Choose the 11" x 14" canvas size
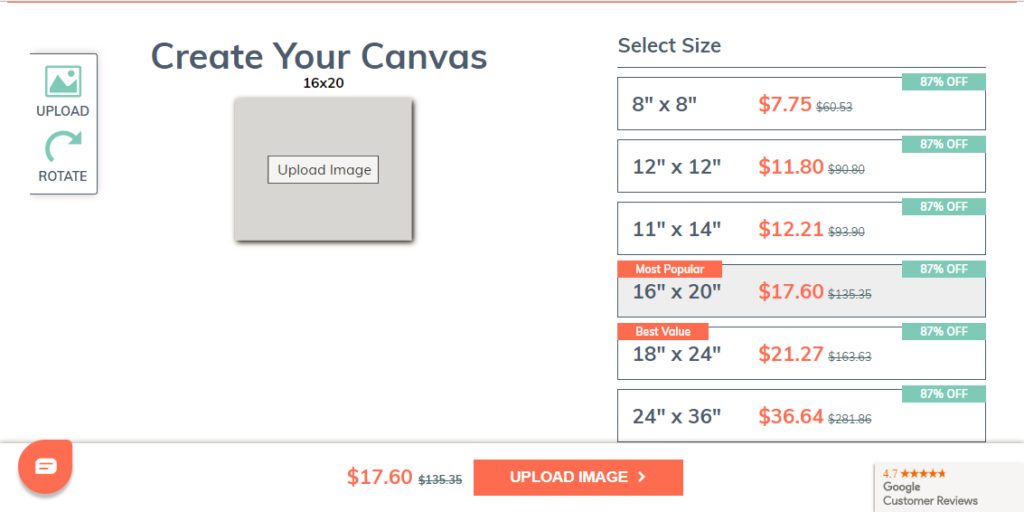This screenshot has height=512, width=1024. 801,229
